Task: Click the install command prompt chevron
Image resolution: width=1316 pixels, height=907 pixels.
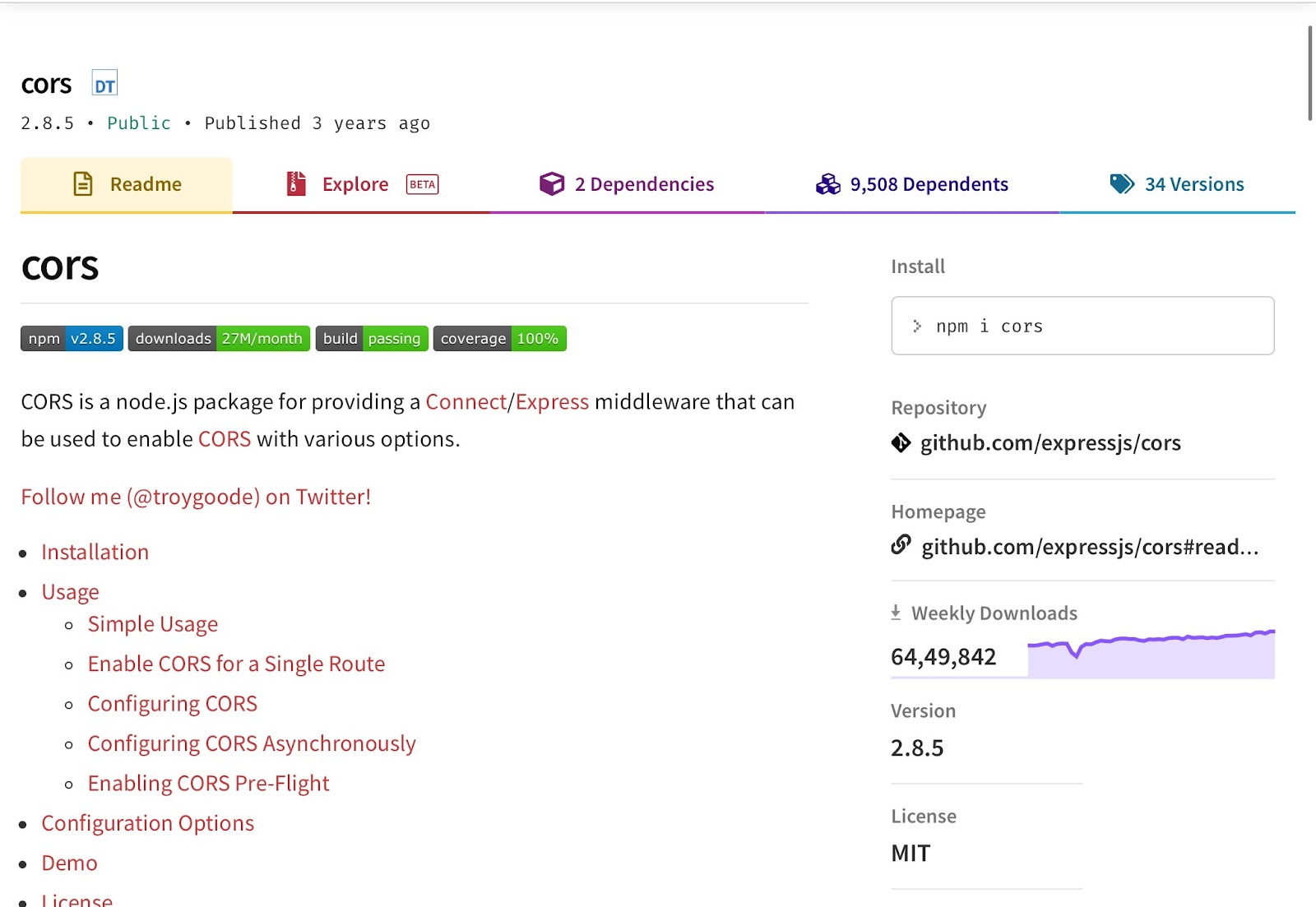Action: click(x=917, y=326)
